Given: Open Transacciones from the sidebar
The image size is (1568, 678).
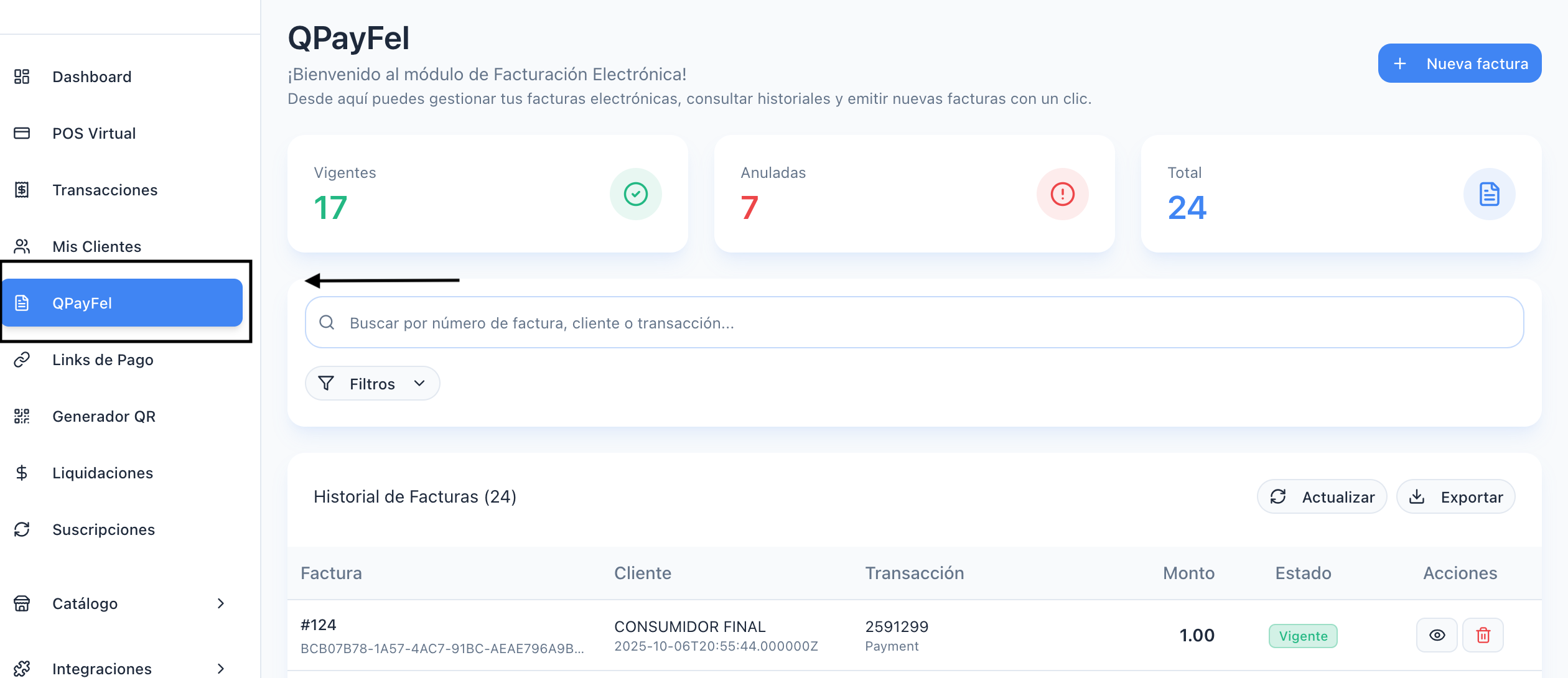Looking at the screenshot, I should tap(105, 190).
